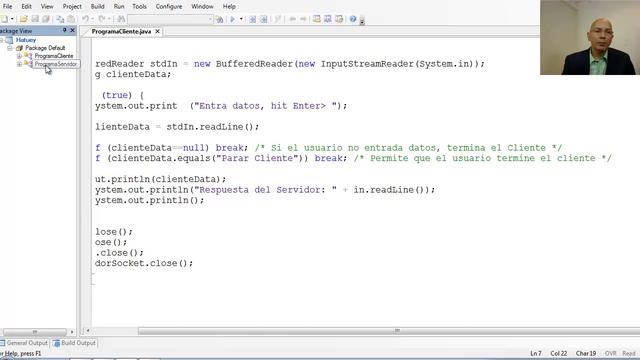Screen dimensions: 640x360
Task: Click the 'Col 22' status bar entry
Action: pyautogui.click(x=558, y=353)
